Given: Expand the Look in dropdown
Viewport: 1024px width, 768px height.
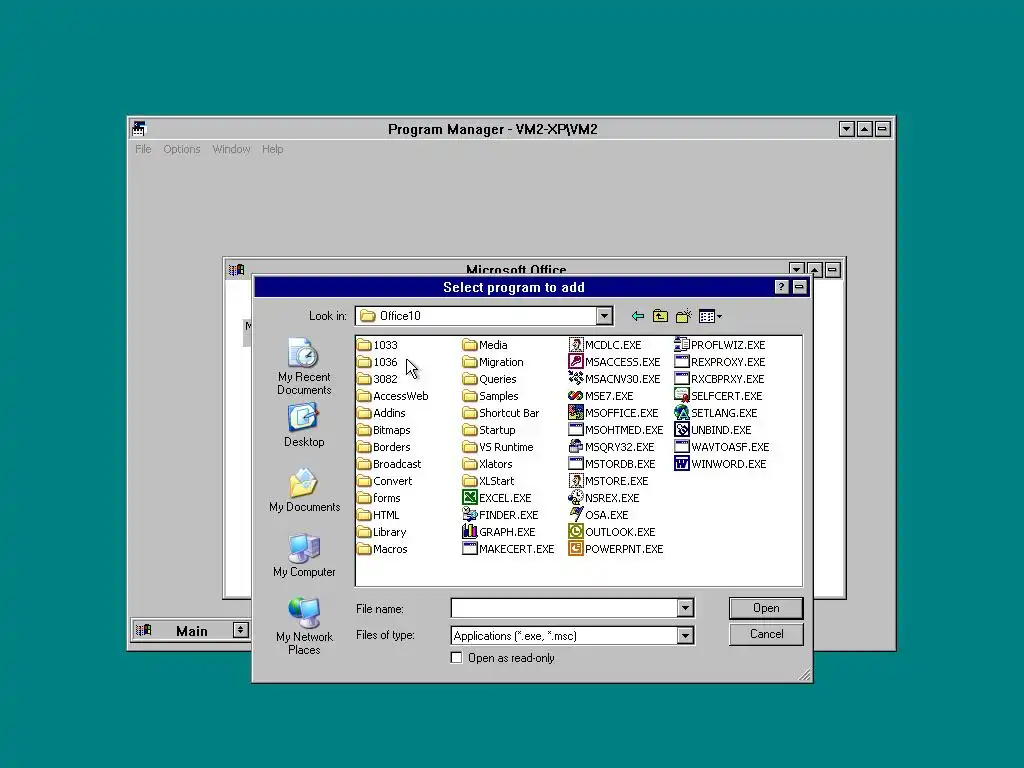Looking at the screenshot, I should [x=604, y=316].
